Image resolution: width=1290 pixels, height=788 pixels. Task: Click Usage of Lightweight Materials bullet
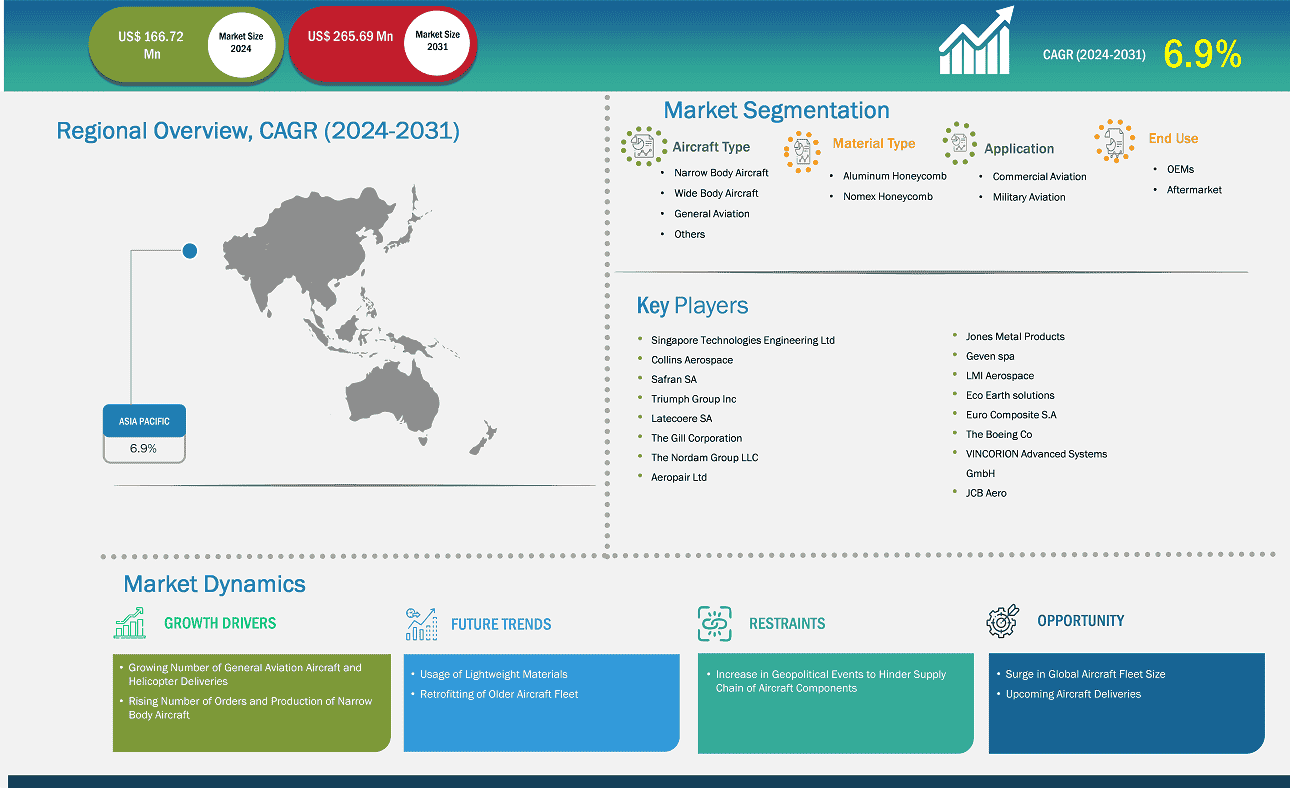point(493,674)
